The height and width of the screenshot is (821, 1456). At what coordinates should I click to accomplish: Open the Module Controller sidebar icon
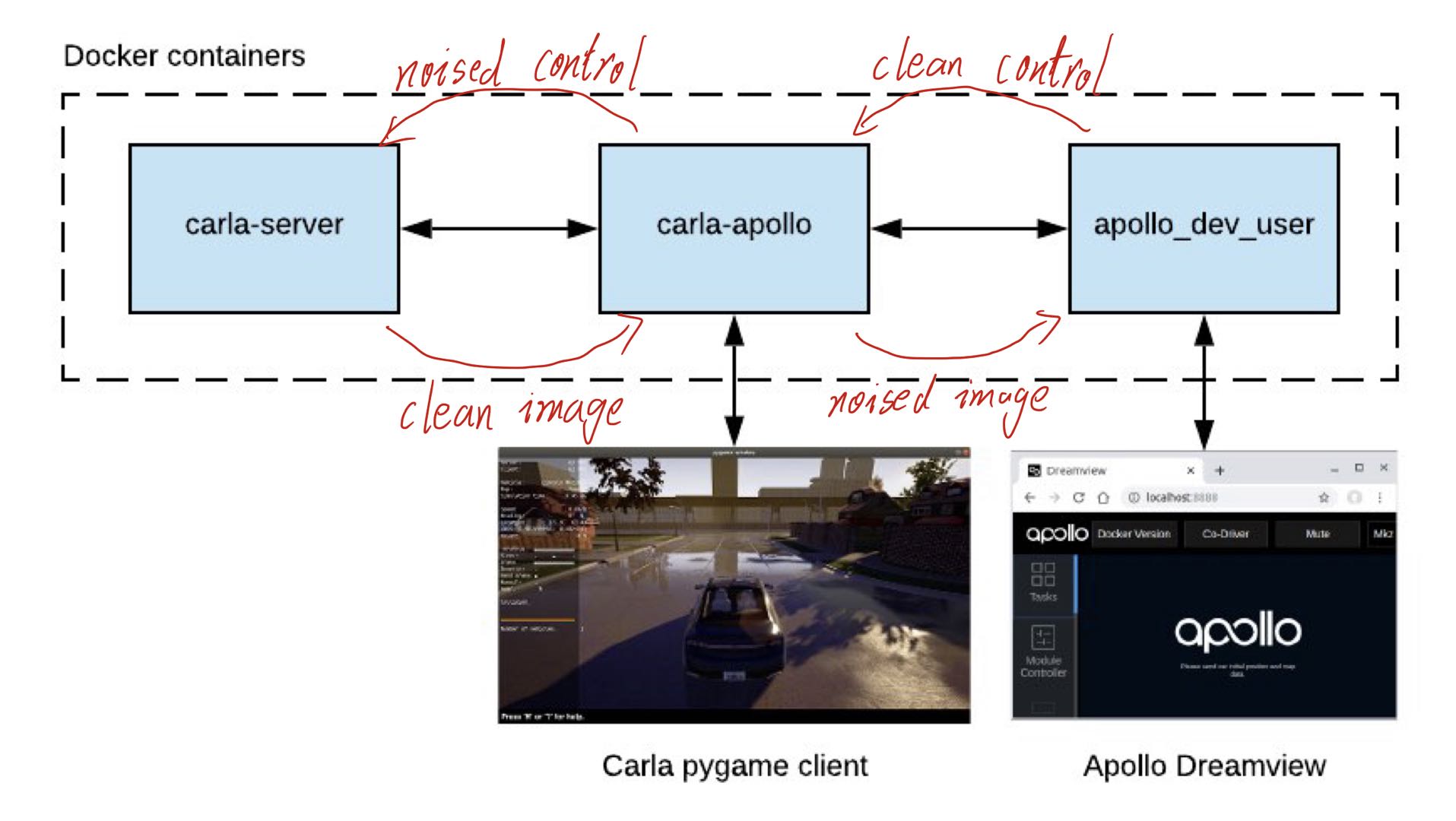1043,639
